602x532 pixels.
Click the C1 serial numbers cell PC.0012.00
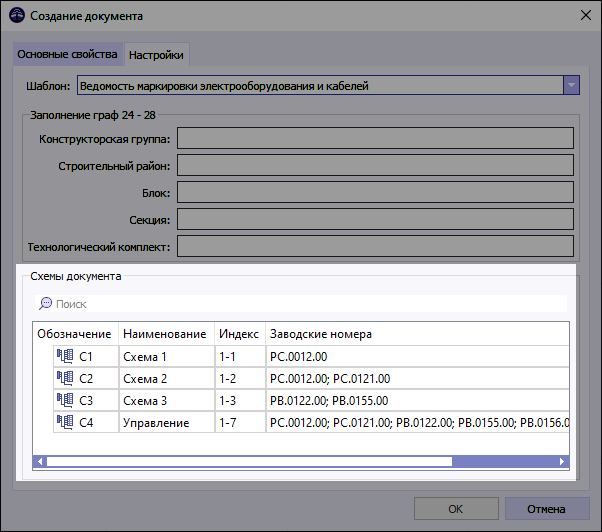pos(417,357)
